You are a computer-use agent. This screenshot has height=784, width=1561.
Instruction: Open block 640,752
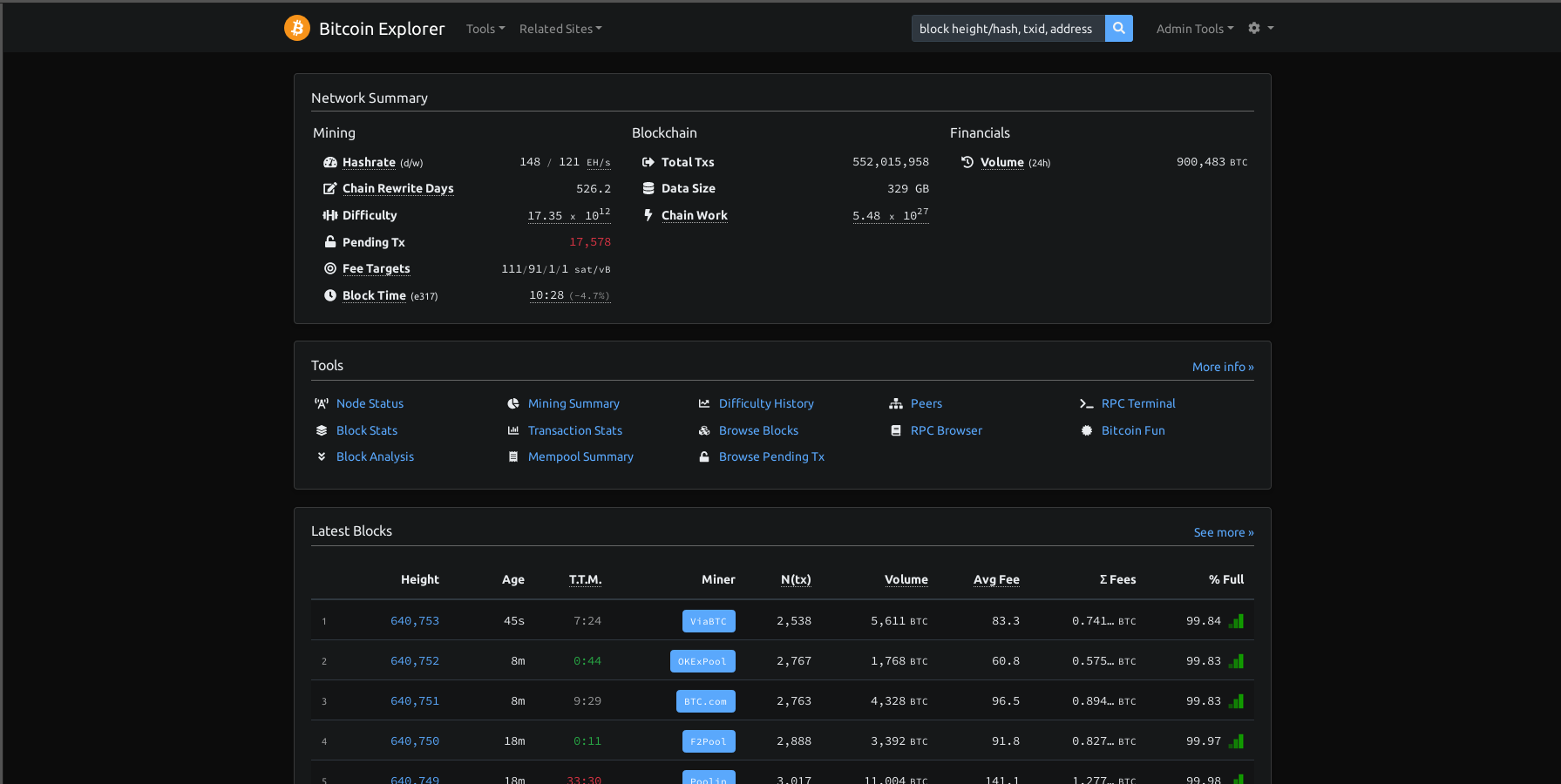pyautogui.click(x=415, y=661)
